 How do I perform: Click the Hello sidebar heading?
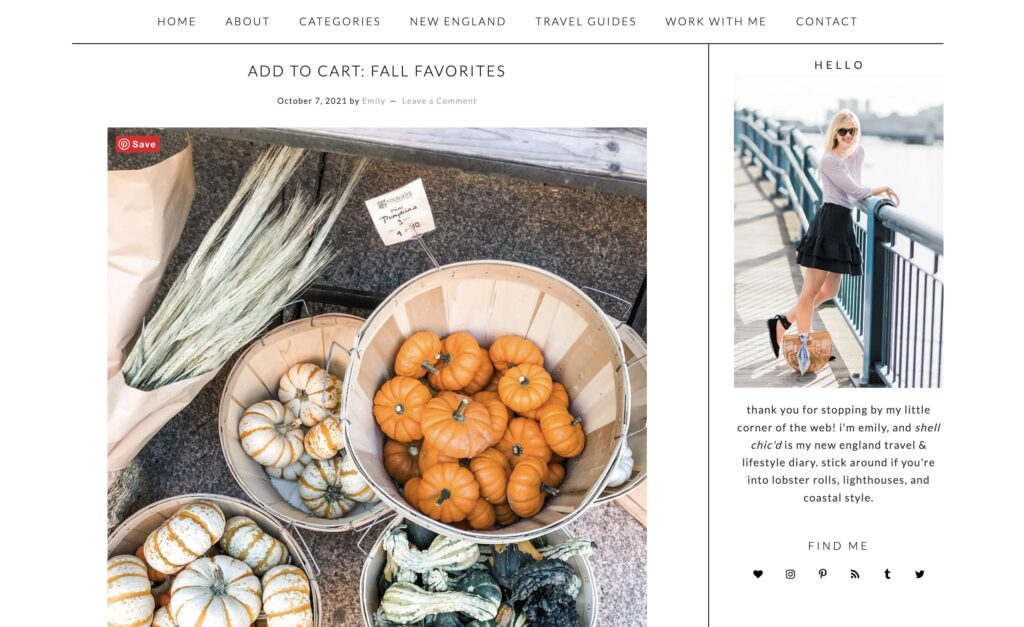click(839, 65)
